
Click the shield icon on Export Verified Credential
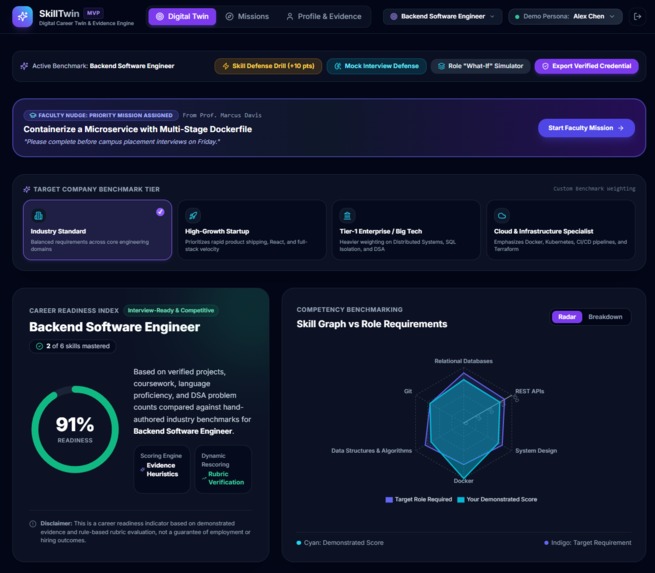tap(545, 66)
